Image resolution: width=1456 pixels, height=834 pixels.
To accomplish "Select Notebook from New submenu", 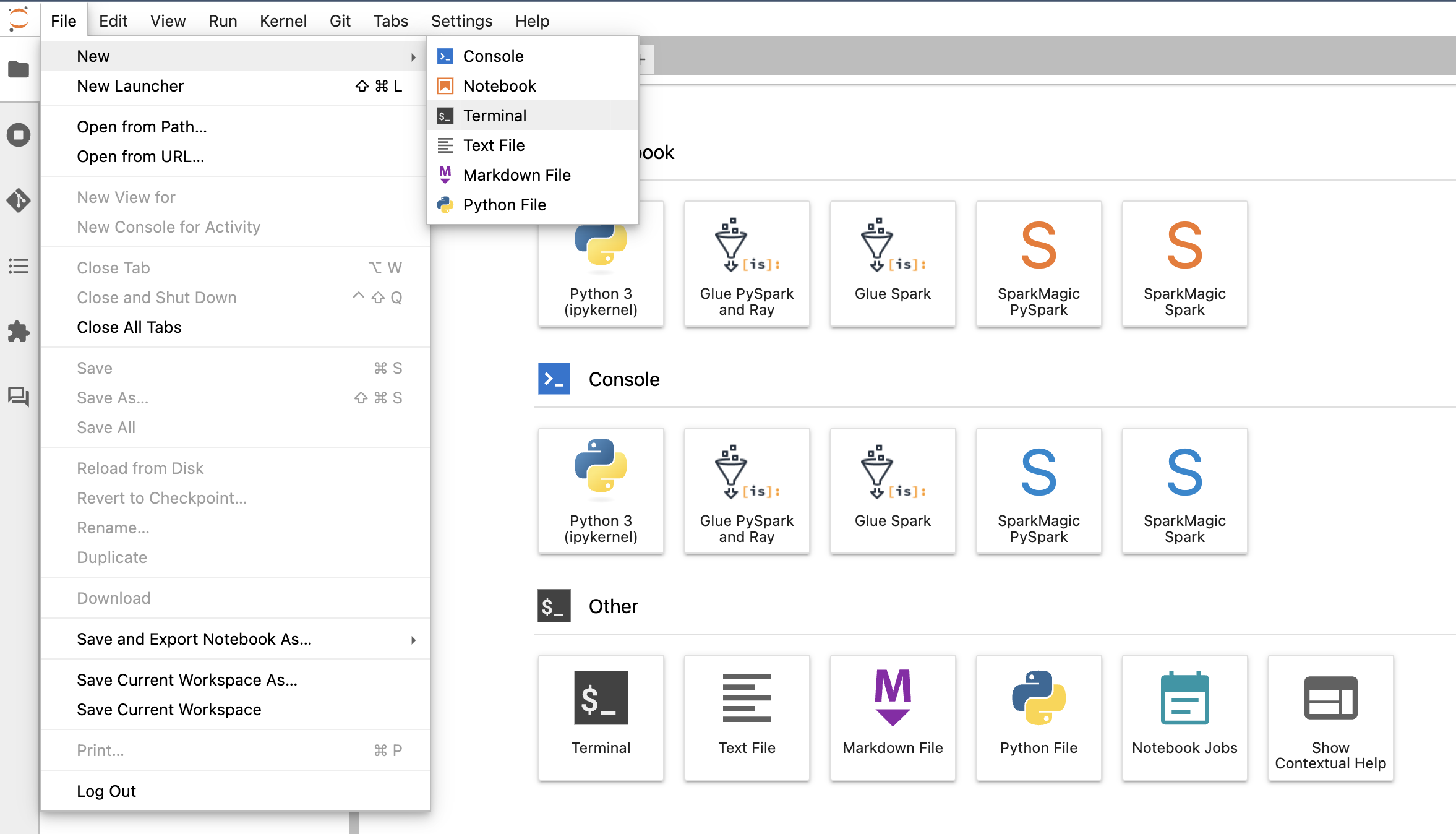I will pos(498,85).
